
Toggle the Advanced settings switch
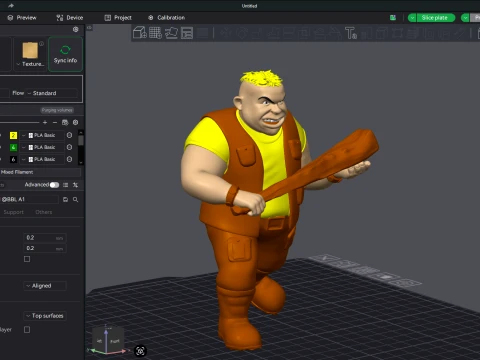pyautogui.click(x=54, y=185)
